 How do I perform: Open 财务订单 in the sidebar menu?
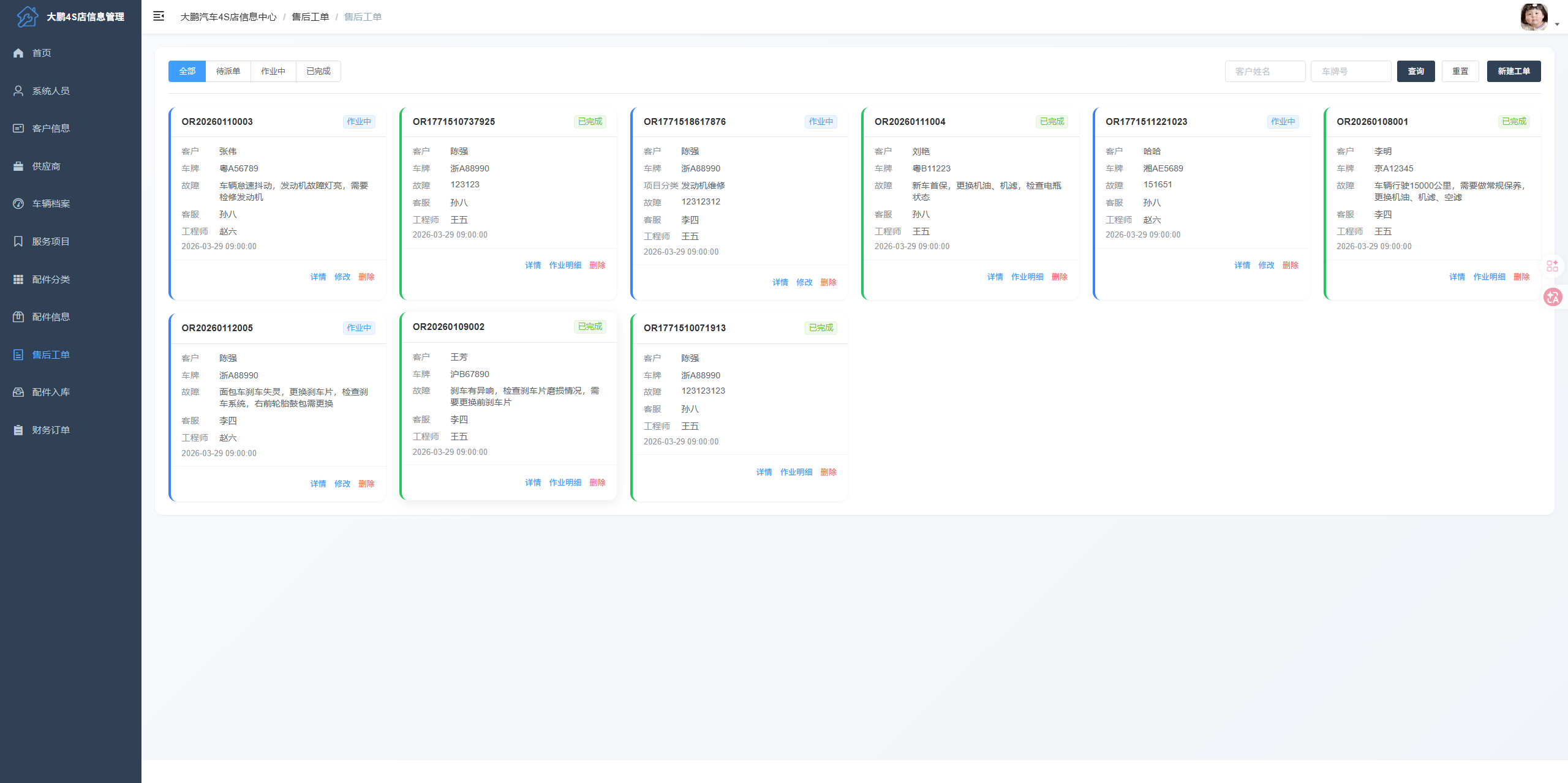pos(70,430)
